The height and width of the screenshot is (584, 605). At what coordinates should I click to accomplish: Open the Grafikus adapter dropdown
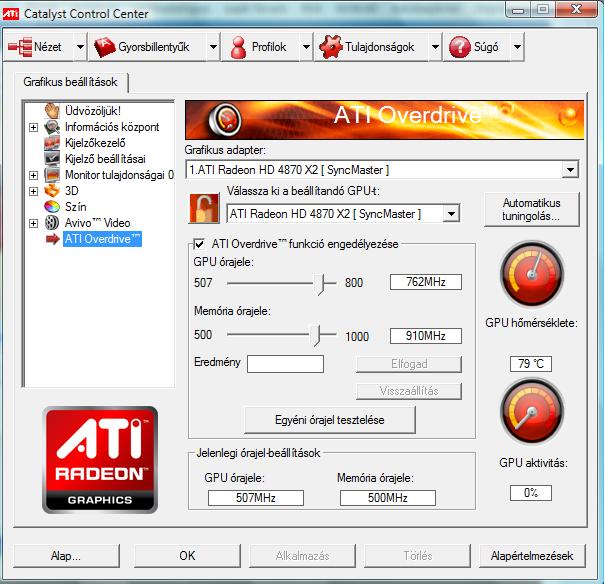point(570,170)
